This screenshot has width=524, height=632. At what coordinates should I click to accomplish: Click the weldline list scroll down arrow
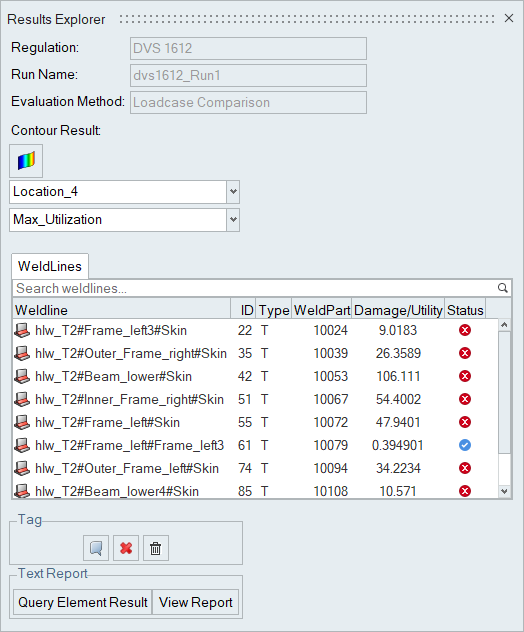coord(504,491)
